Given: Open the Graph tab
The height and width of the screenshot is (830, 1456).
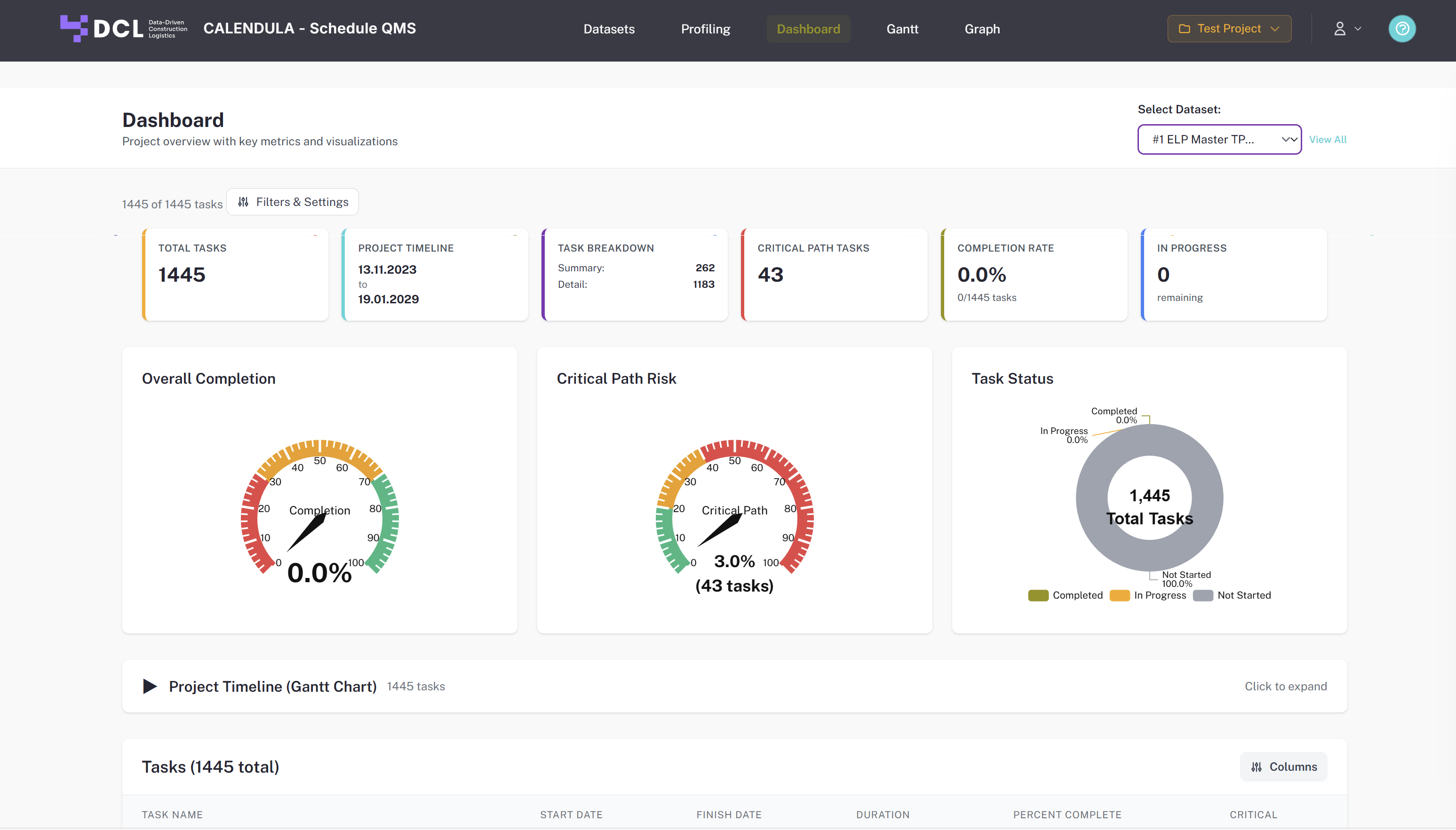Looking at the screenshot, I should 982,29.
